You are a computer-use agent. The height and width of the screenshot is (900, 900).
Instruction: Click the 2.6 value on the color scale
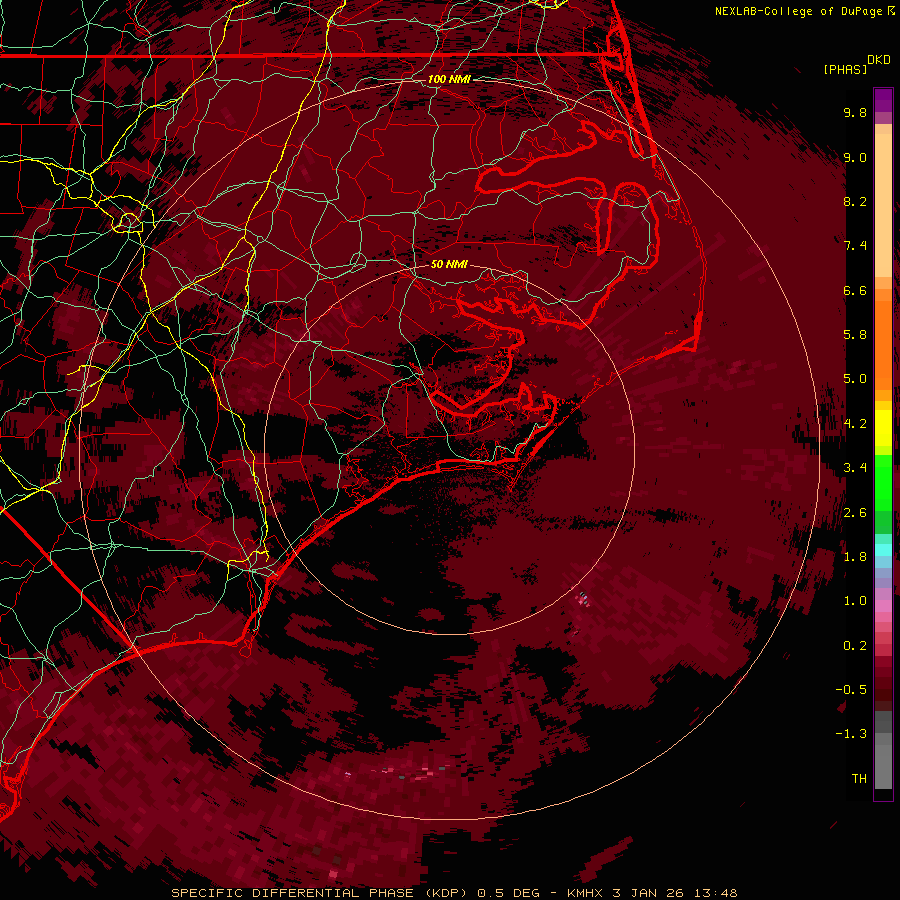click(x=855, y=513)
